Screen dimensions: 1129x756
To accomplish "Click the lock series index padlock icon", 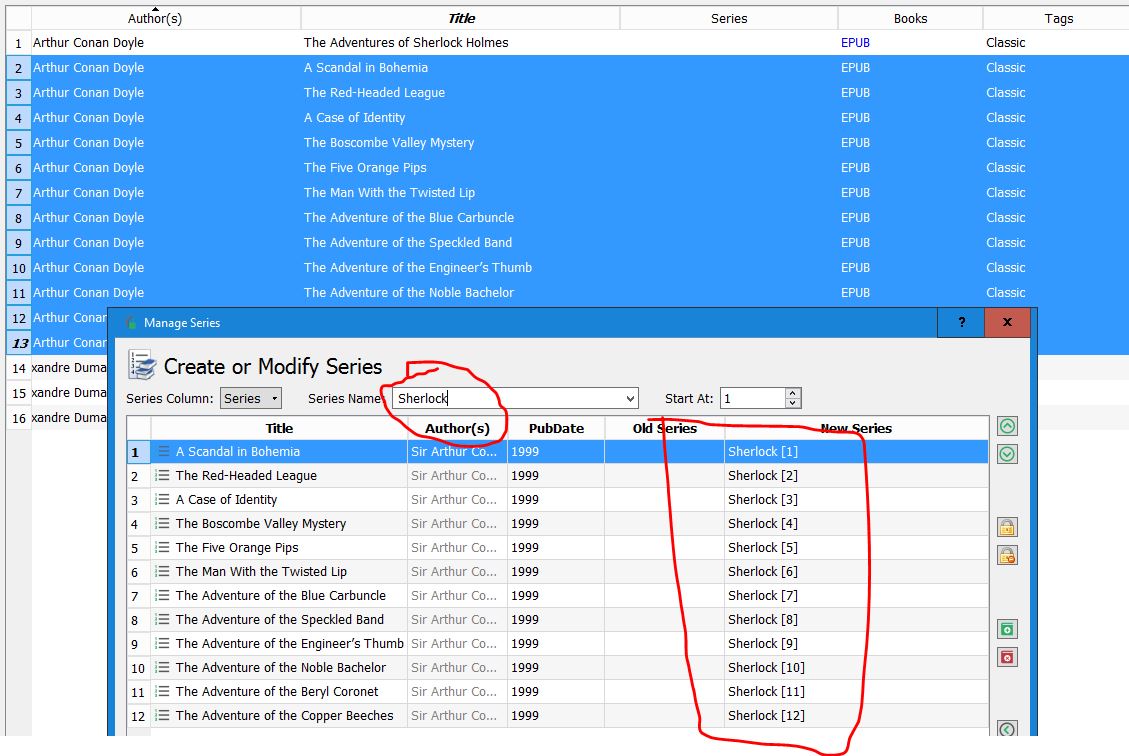I will 1007,528.
